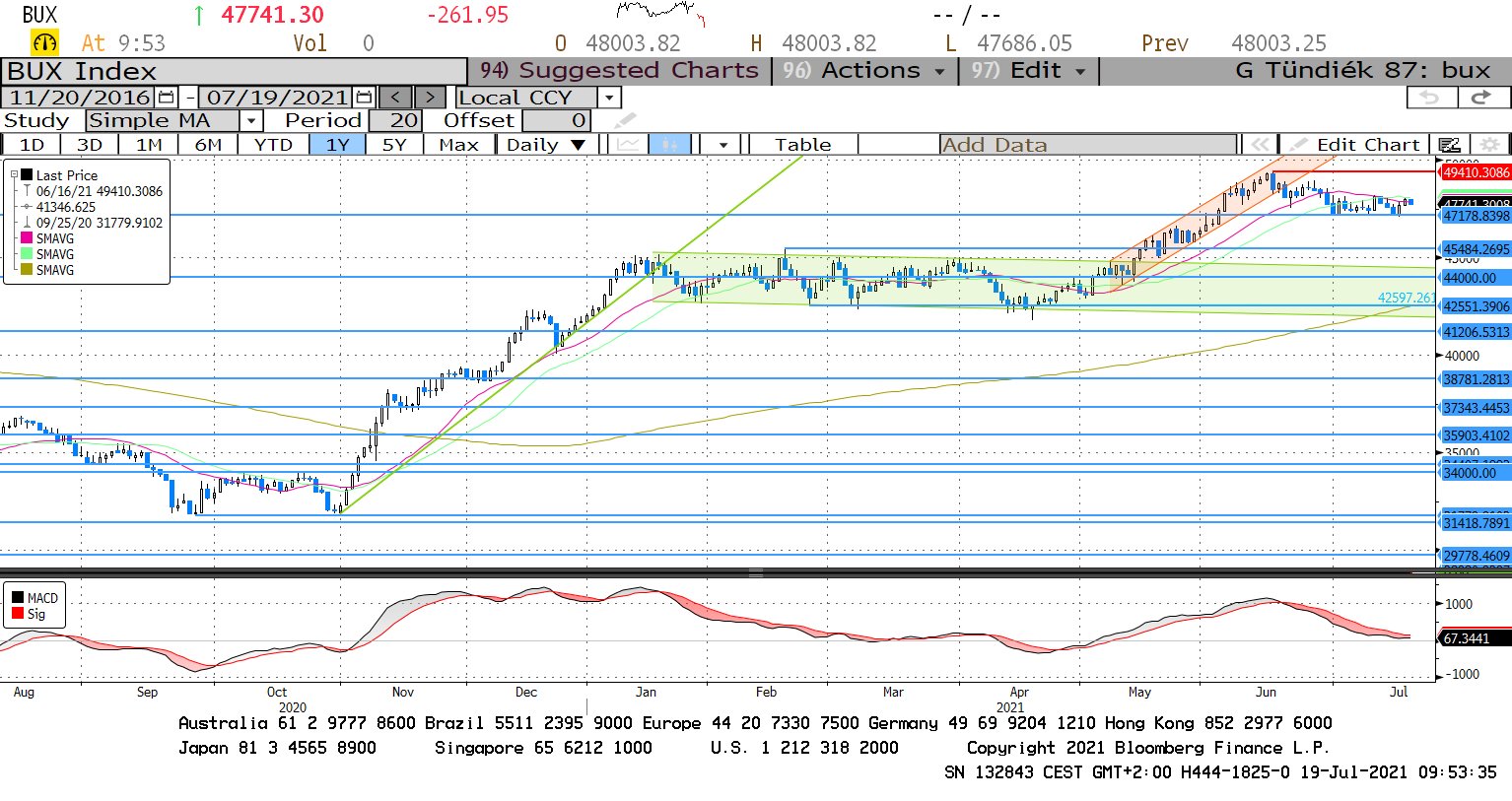Select the 3D time range tab

click(x=90, y=145)
